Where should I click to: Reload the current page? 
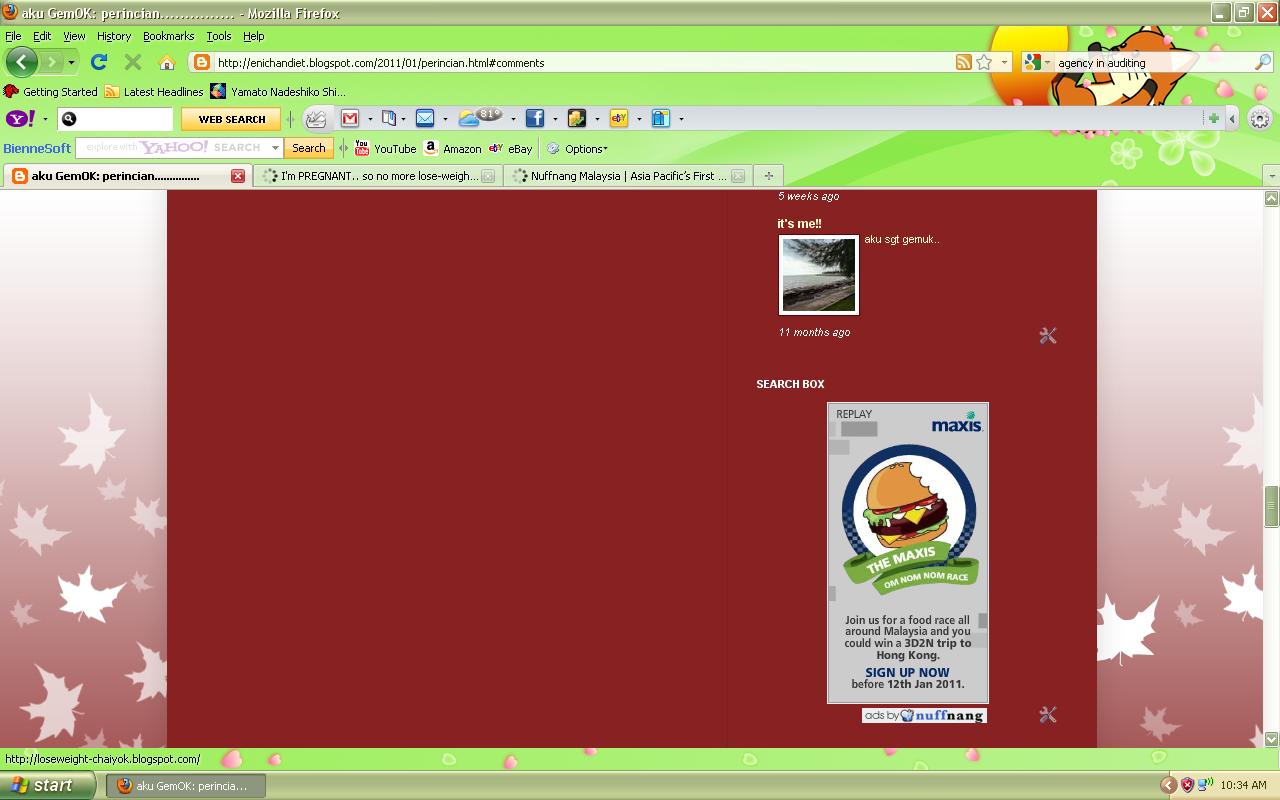99,62
